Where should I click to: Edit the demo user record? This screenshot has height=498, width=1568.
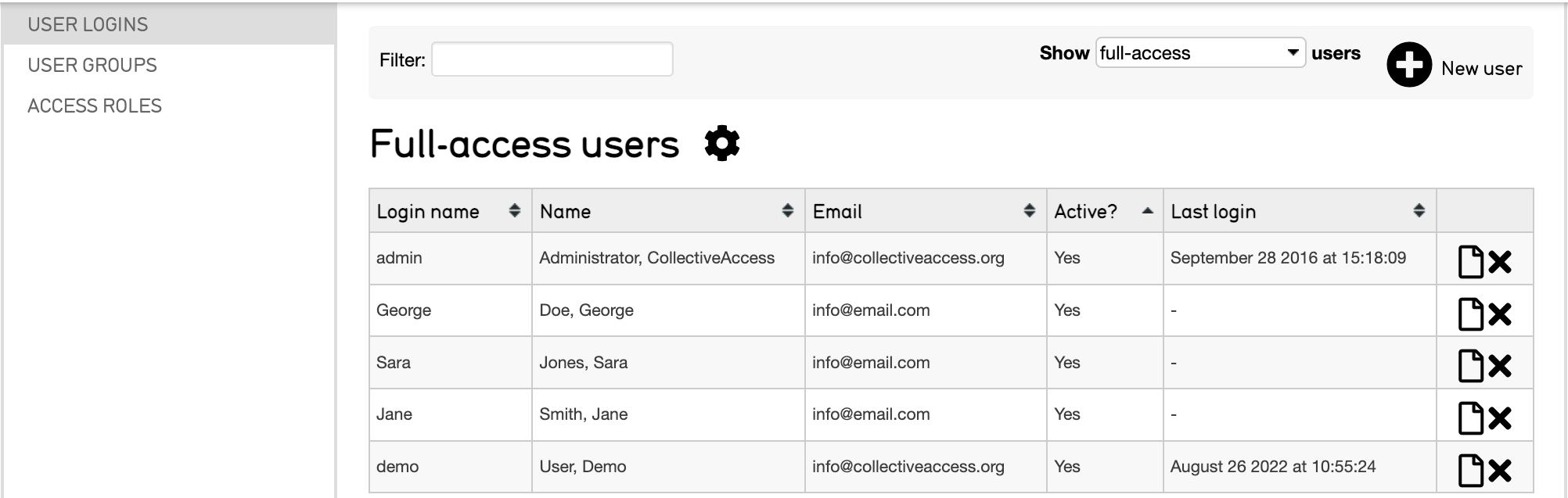(1470, 471)
